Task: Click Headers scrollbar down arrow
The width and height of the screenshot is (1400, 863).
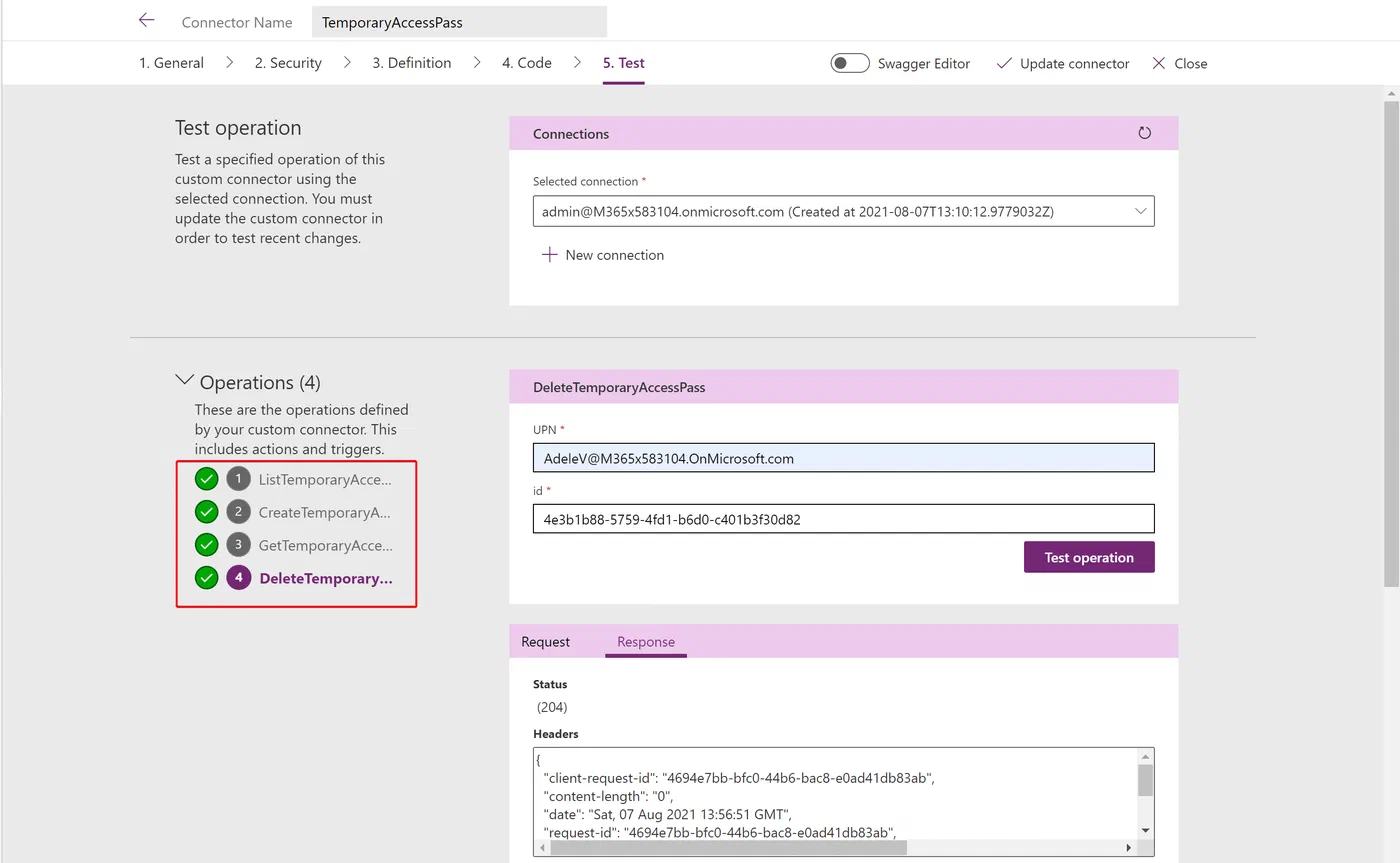Action: [x=1145, y=831]
